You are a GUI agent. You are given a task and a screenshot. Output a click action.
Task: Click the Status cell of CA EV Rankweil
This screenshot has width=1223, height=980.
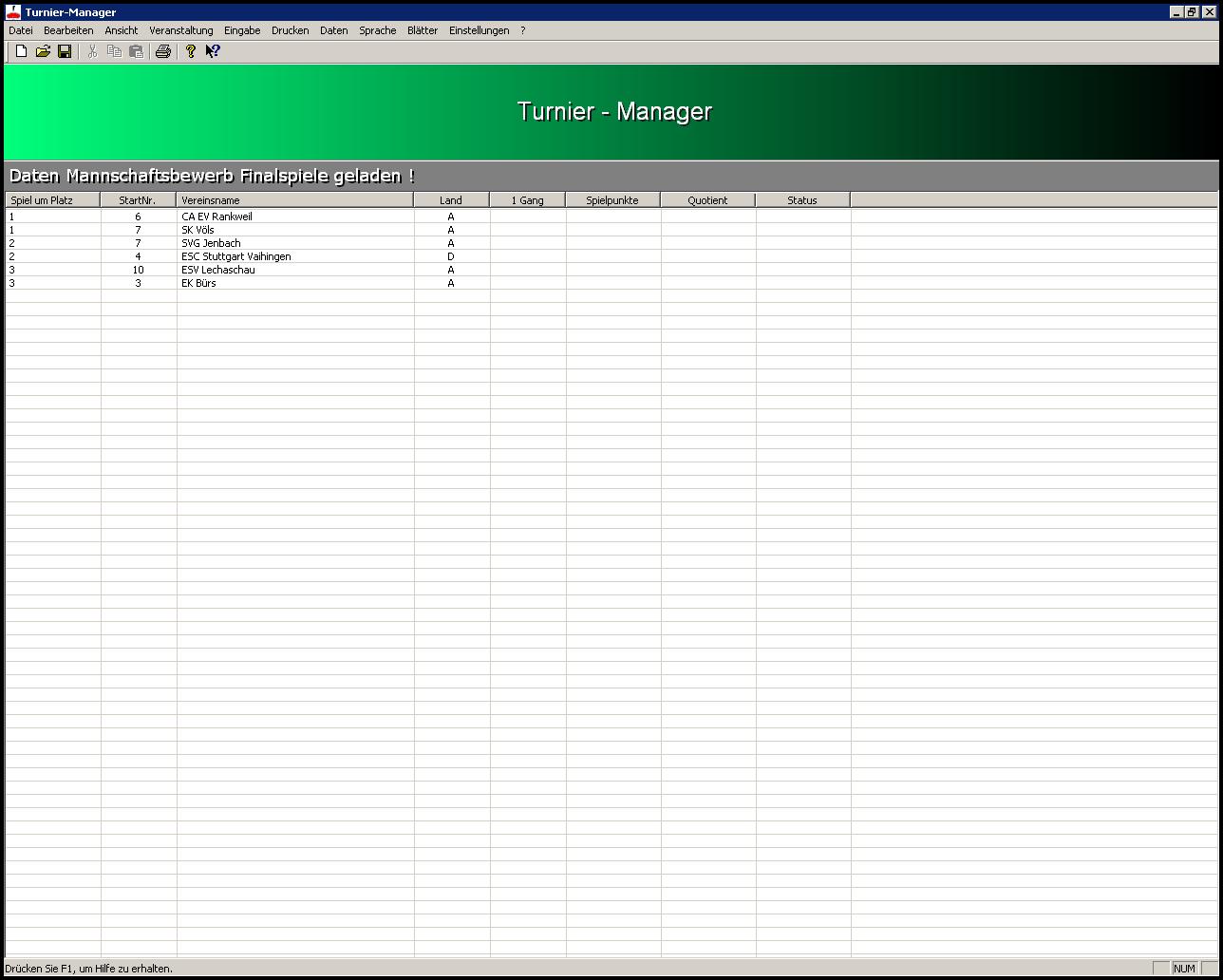click(x=803, y=217)
